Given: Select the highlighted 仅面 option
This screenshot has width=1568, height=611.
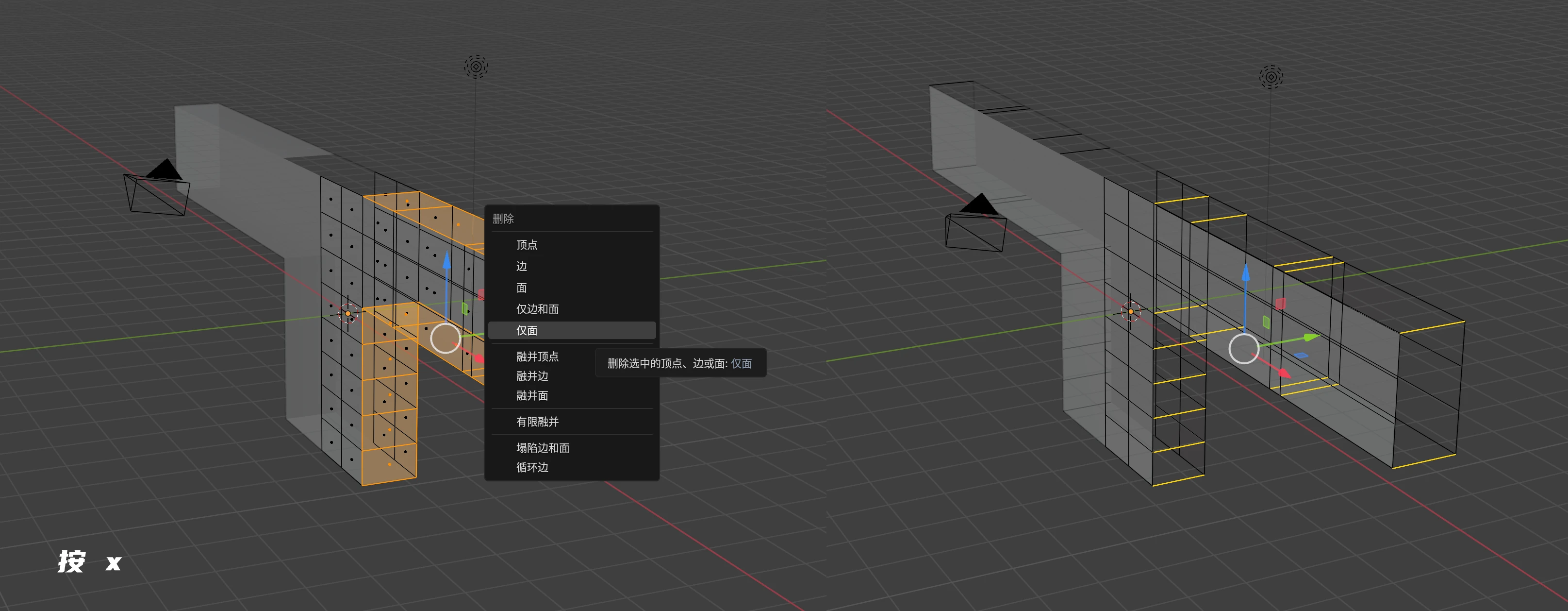Looking at the screenshot, I should 527,330.
